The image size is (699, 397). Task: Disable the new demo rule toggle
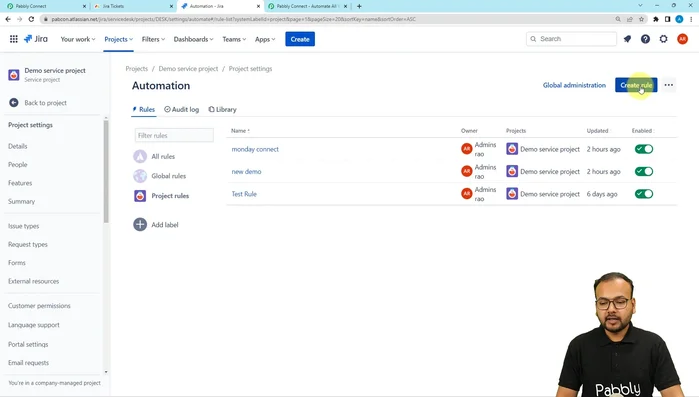644,171
